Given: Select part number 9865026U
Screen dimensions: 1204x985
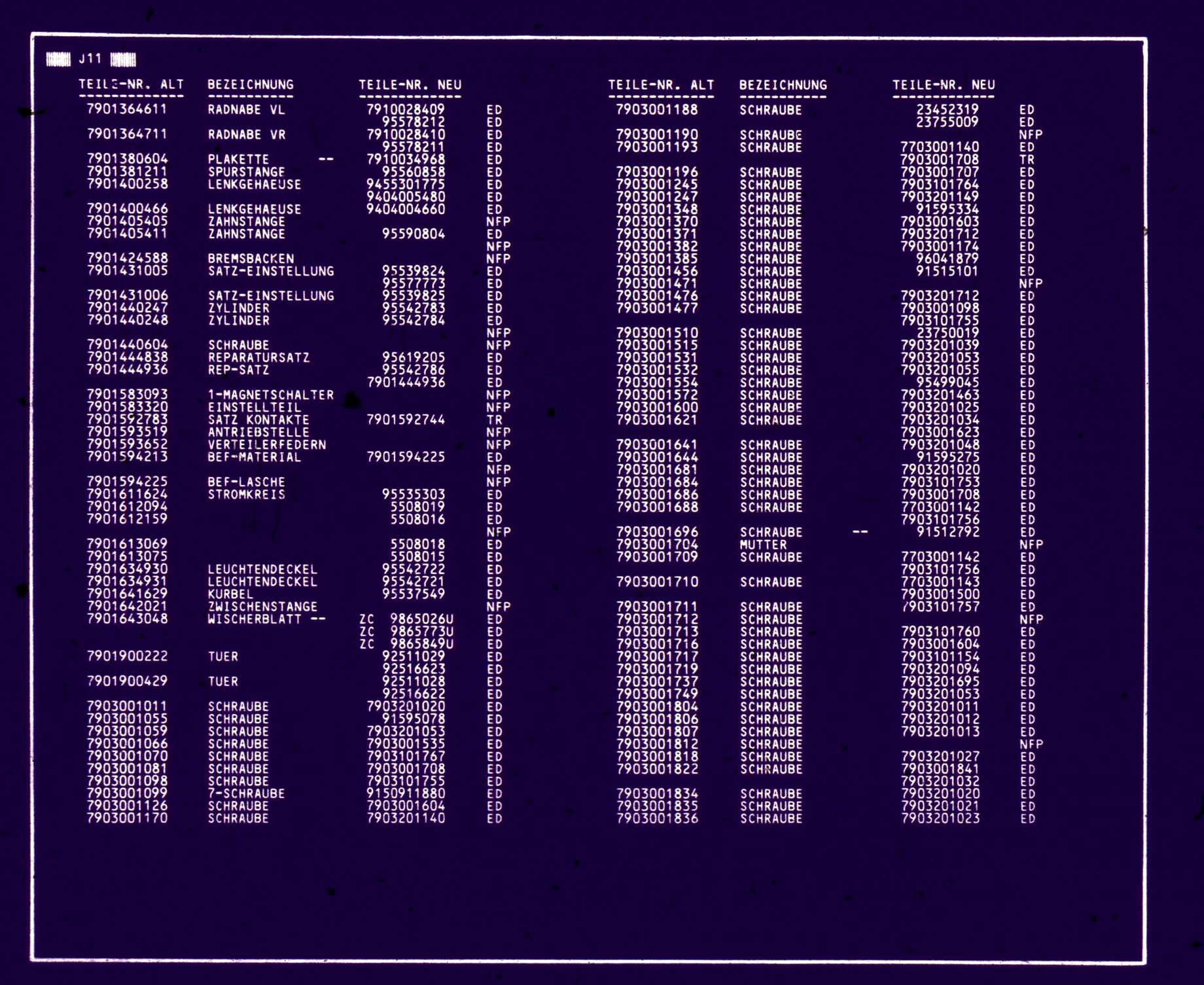Looking at the screenshot, I should (422, 619).
